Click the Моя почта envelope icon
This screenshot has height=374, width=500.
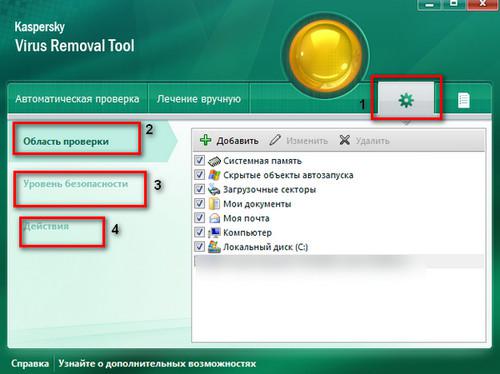tap(214, 218)
